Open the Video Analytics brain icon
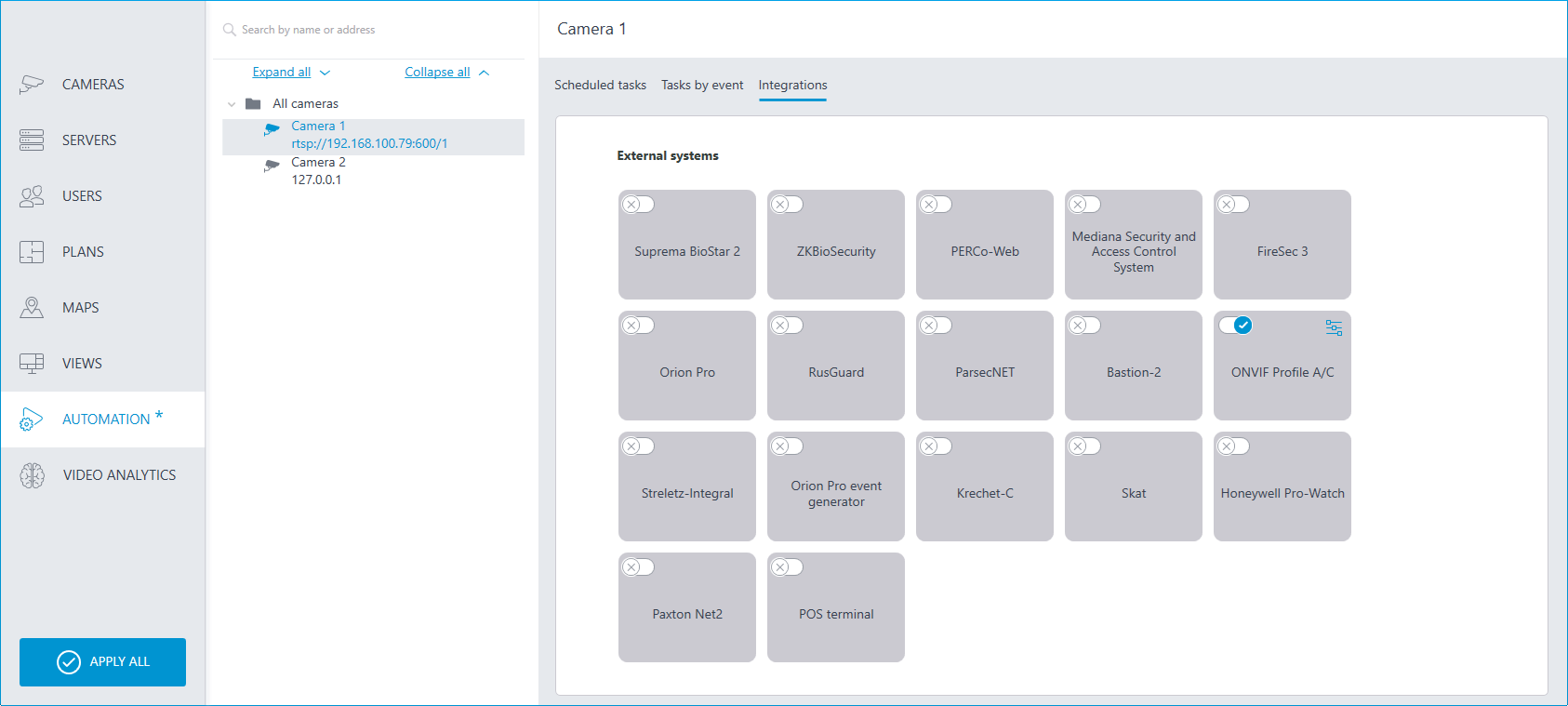The height and width of the screenshot is (706, 1568). coord(33,475)
